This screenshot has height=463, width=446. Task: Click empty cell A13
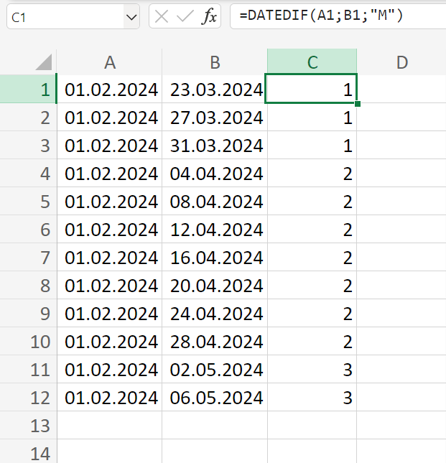[110, 425]
